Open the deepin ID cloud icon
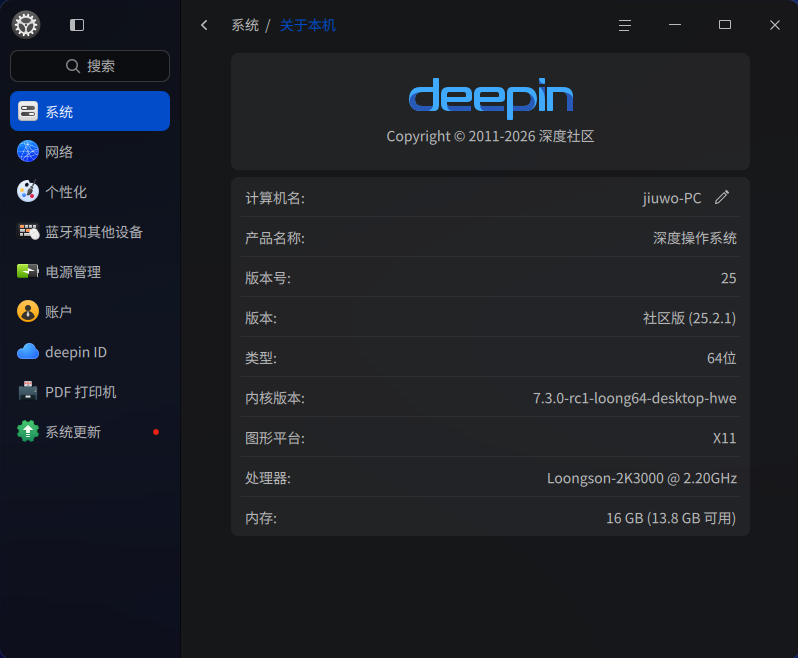Image resolution: width=798 pixels, height=658 pixels. (x=27, y=352)
